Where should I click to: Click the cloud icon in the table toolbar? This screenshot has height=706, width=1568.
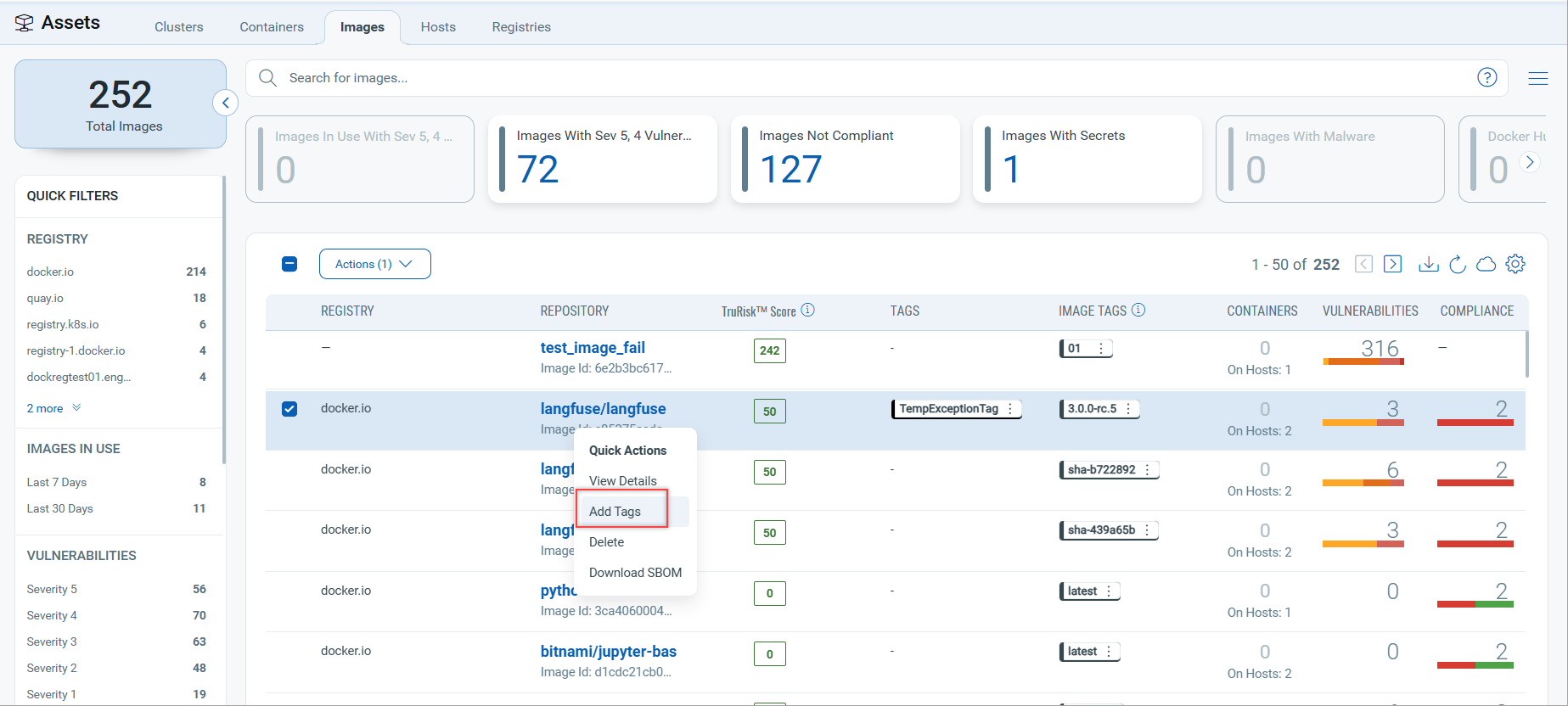(1486, 264)
